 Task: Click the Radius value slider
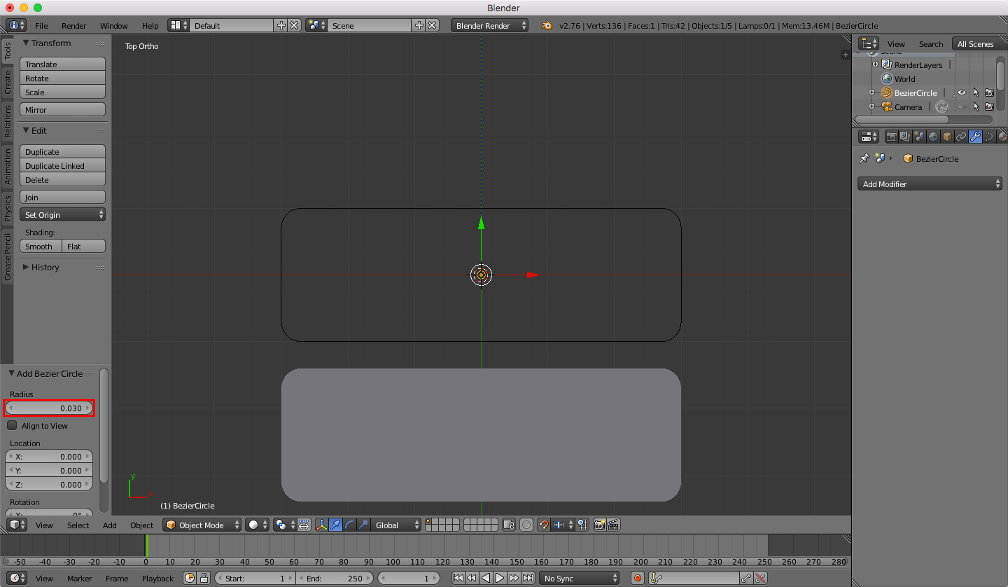(50, 408)
